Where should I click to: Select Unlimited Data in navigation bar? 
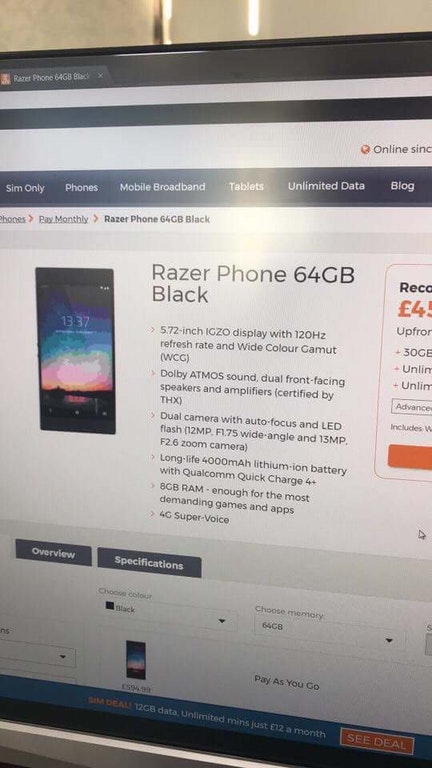tap(326, 186)
